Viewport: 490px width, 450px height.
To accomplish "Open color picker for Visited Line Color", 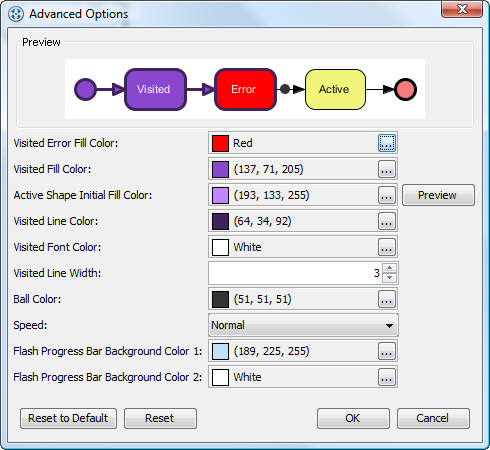I will [x=387, y=221].
